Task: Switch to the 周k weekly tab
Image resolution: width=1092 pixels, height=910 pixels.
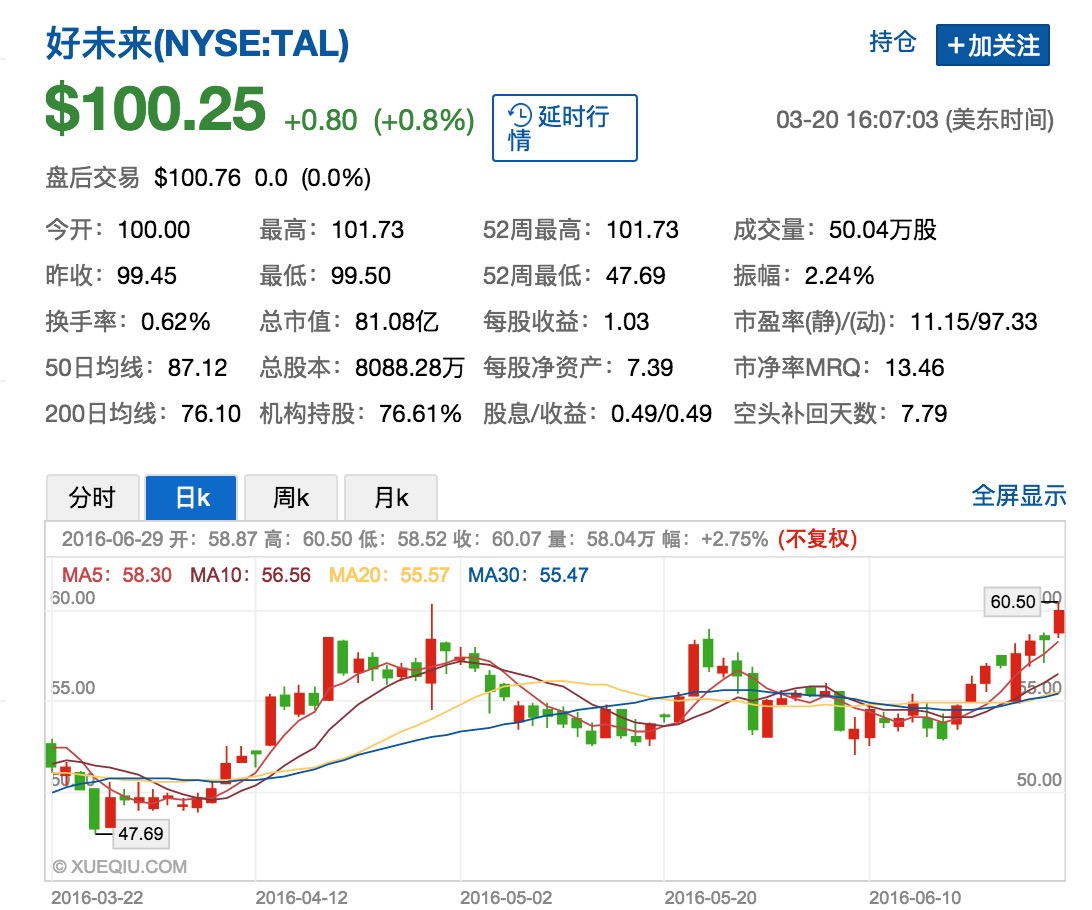Action: click(291, 497)
